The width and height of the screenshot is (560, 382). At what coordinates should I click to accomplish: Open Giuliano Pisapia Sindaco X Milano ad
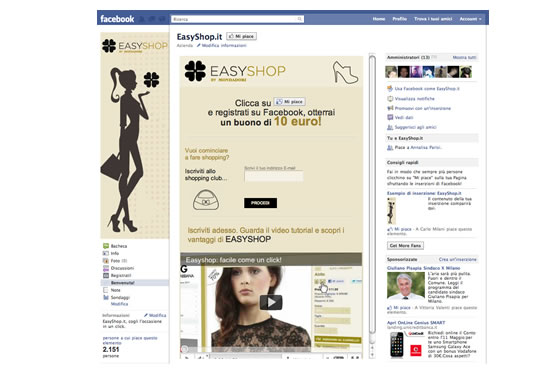424,268
